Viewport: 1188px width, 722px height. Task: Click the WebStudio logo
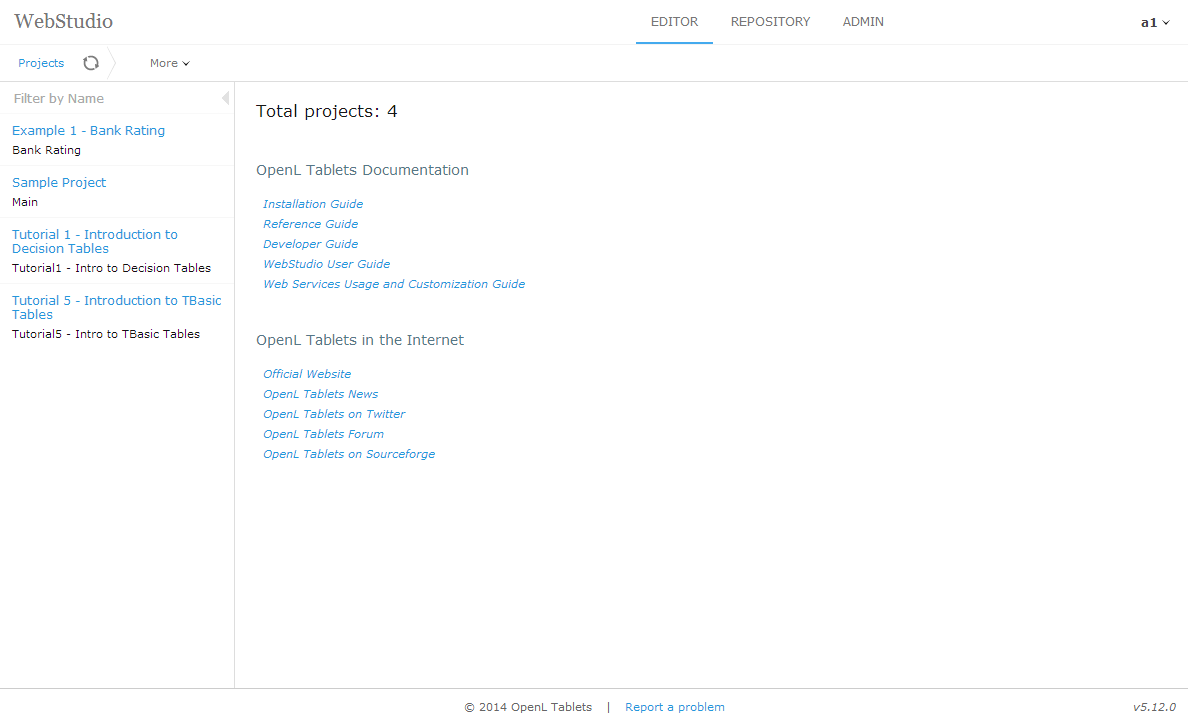click(x=63, y=21)
